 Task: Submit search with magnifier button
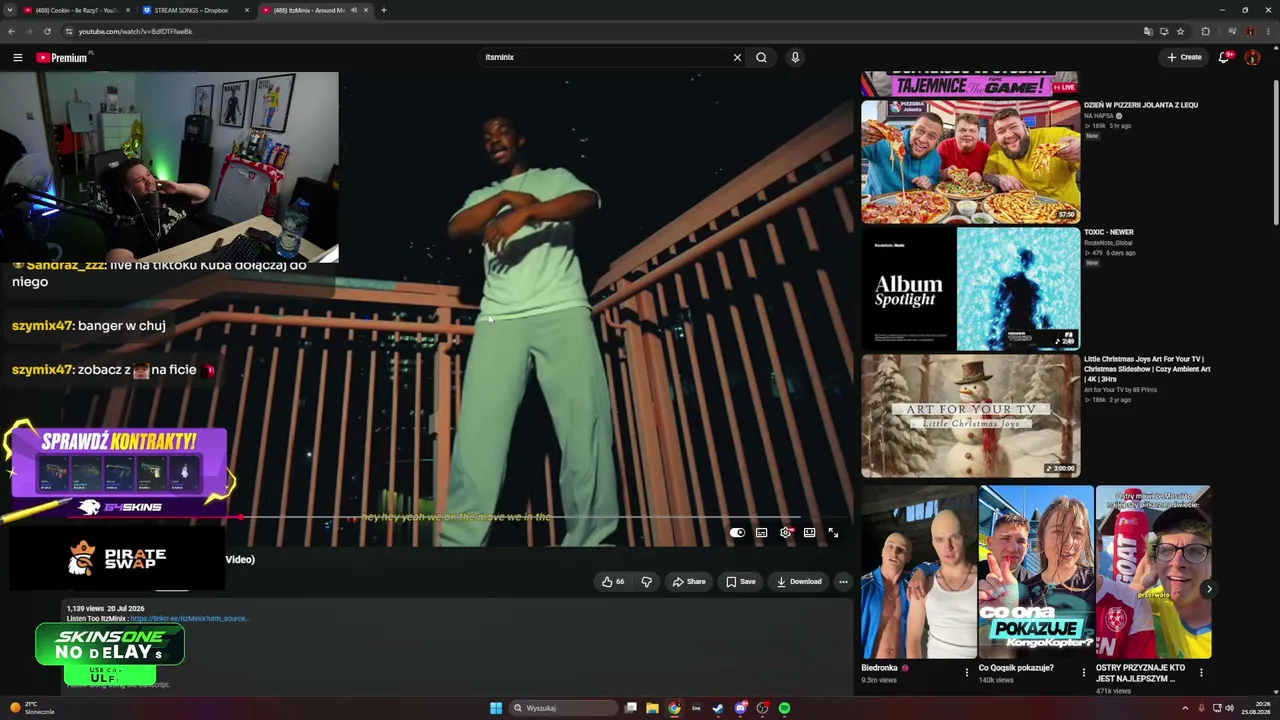tap(761, 58)
